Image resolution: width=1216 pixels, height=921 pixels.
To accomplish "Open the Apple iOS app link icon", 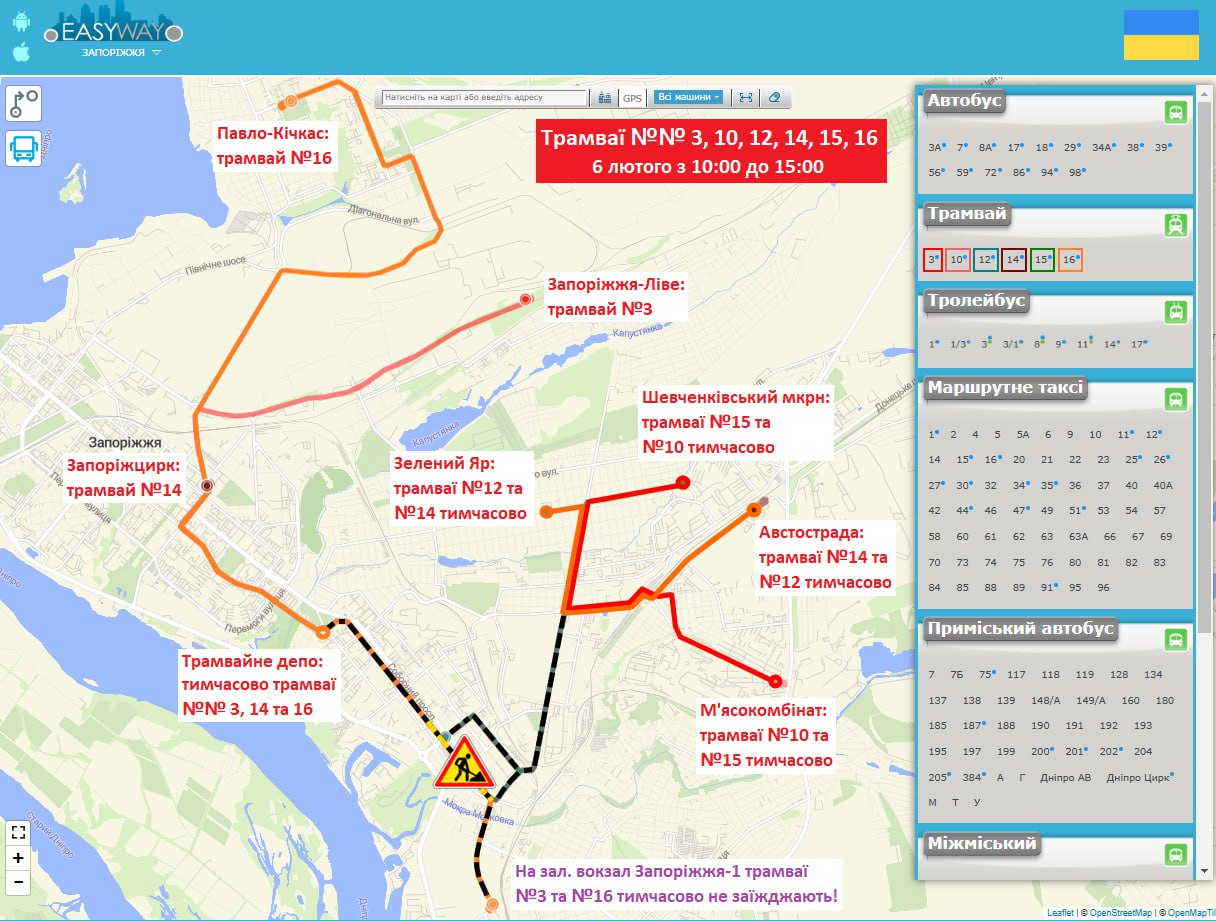I will coord(22,52).
